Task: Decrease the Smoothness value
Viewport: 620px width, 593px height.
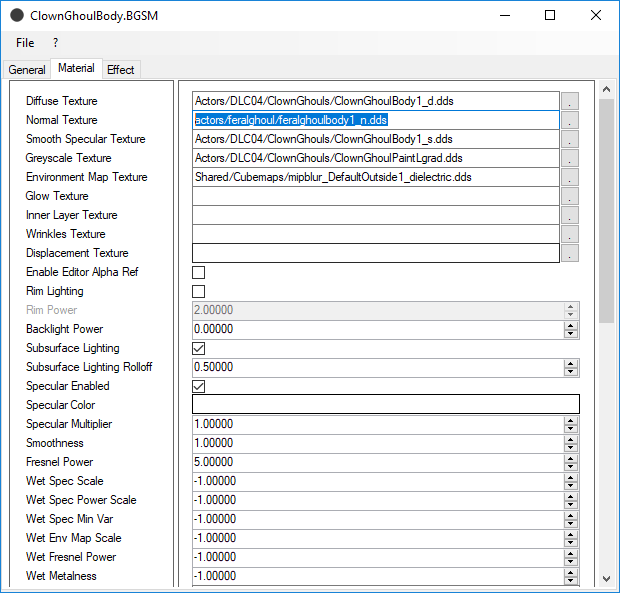Action: tap(571, 448)
